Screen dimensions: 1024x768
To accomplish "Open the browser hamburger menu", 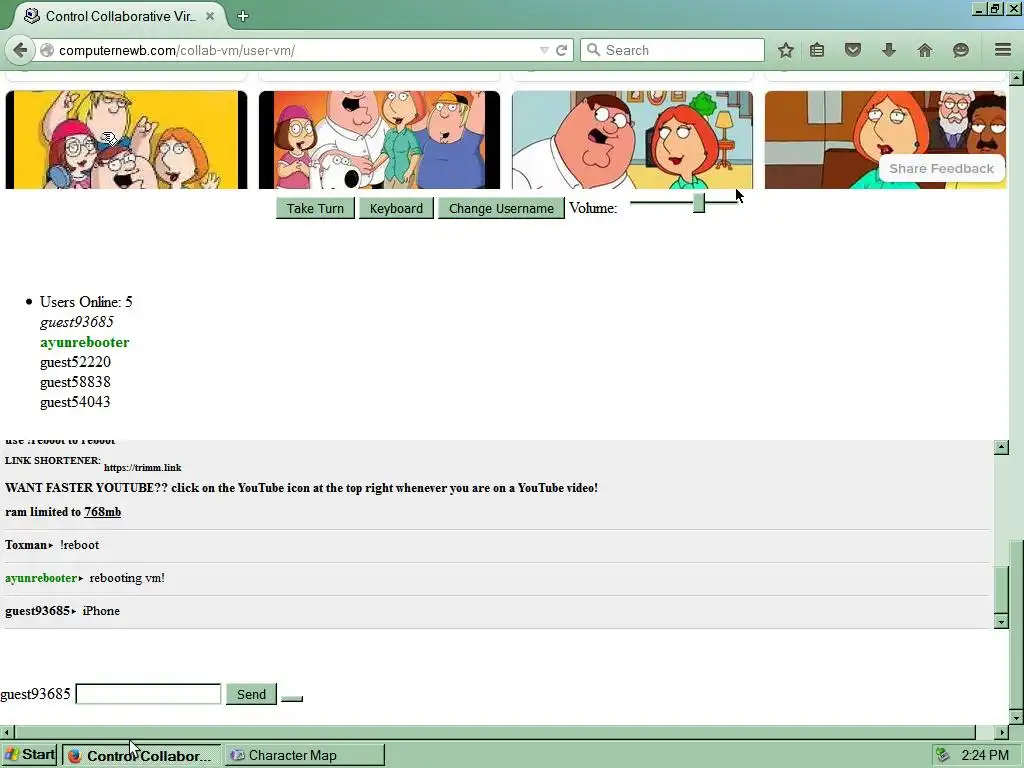I will tap(1003, 50).
